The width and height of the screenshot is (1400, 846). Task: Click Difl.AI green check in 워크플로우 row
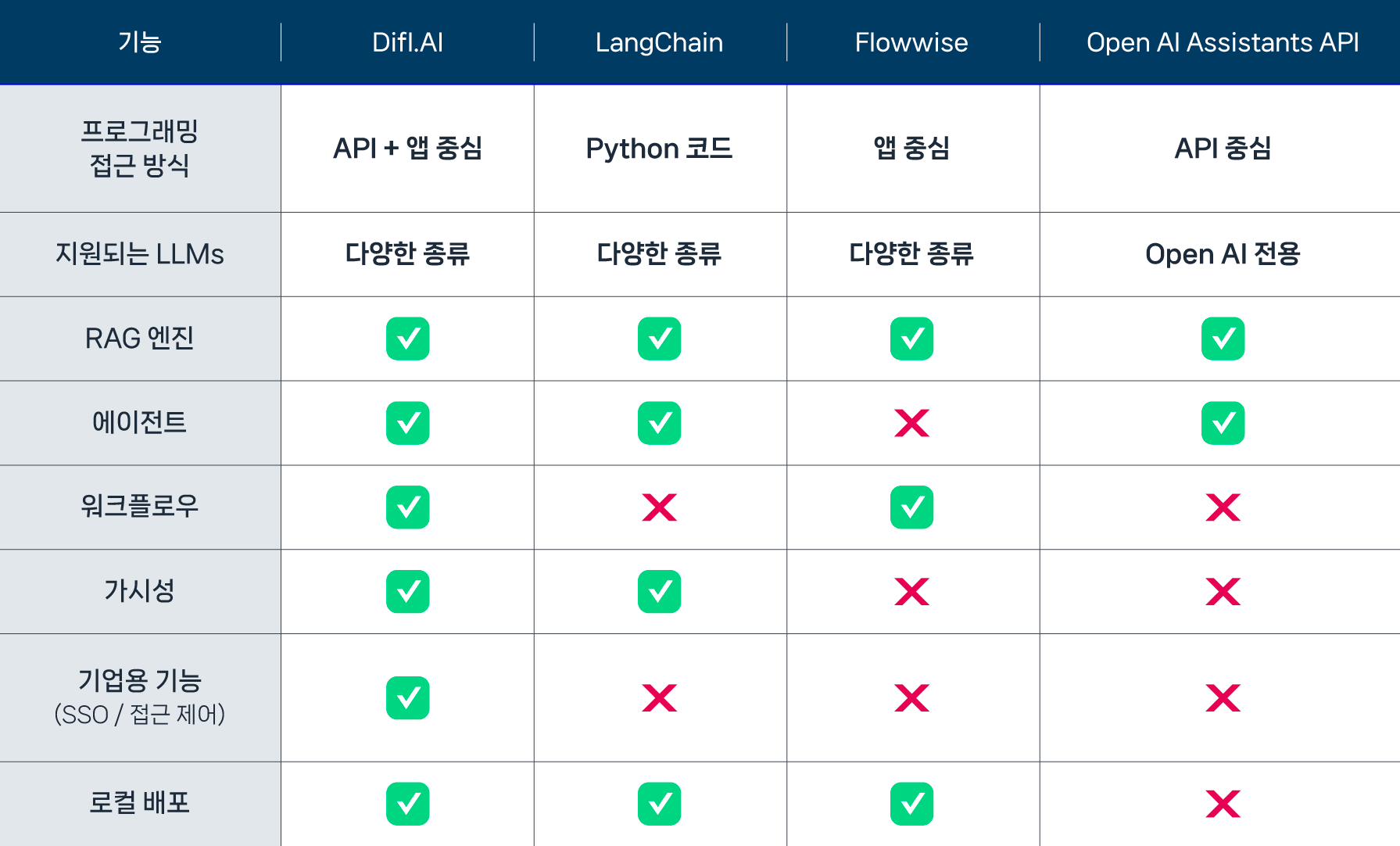[x=407, y=507]
